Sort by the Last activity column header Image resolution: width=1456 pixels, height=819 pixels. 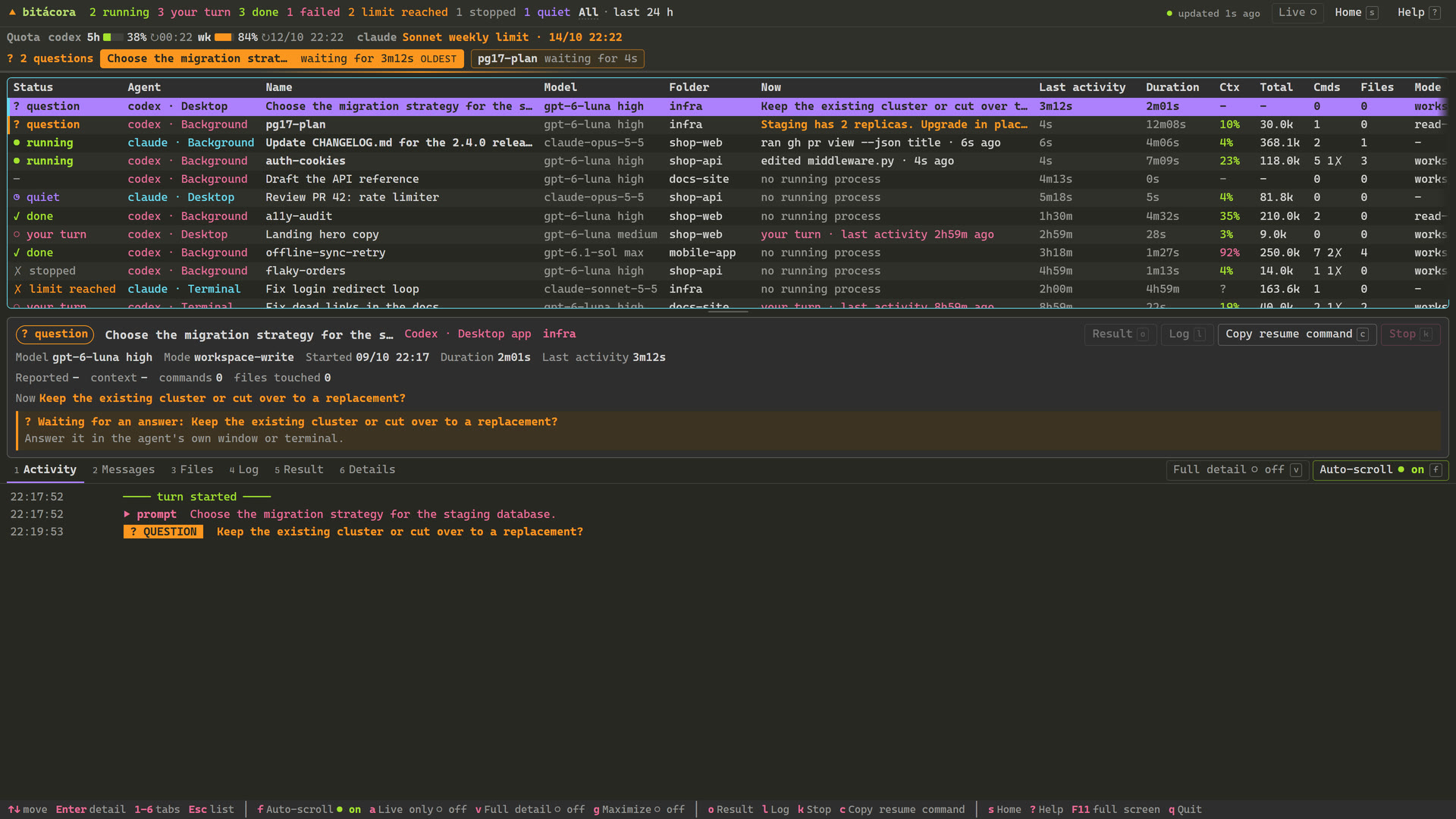1082,87
